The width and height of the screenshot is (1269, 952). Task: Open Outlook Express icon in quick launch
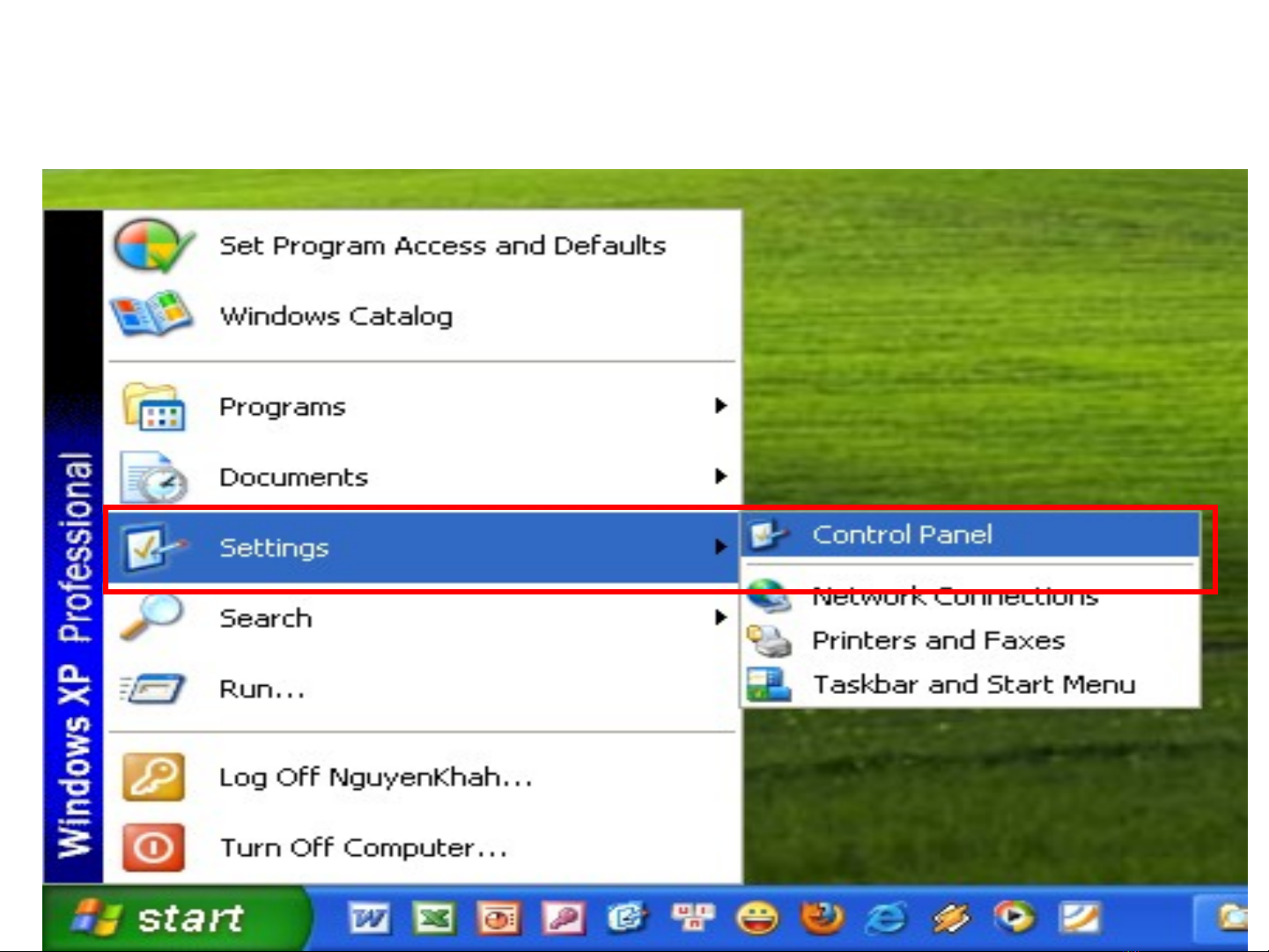click(x=628, y=919)
